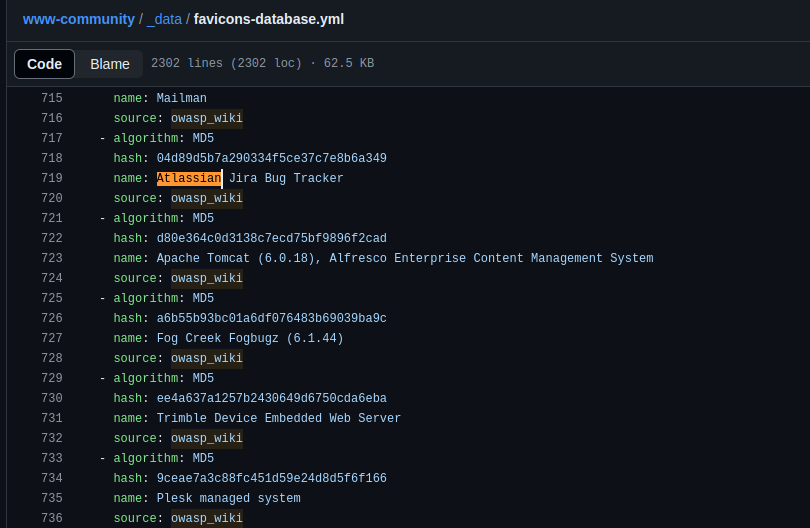
Task: Select line number 733
Action: pyautogui.click(x=52, y=458)
